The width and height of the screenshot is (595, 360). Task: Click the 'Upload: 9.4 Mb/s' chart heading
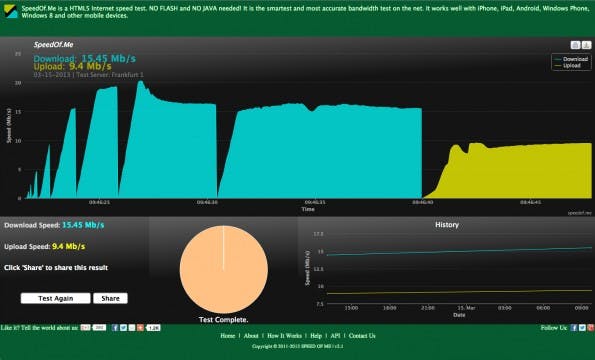[72, 67]
